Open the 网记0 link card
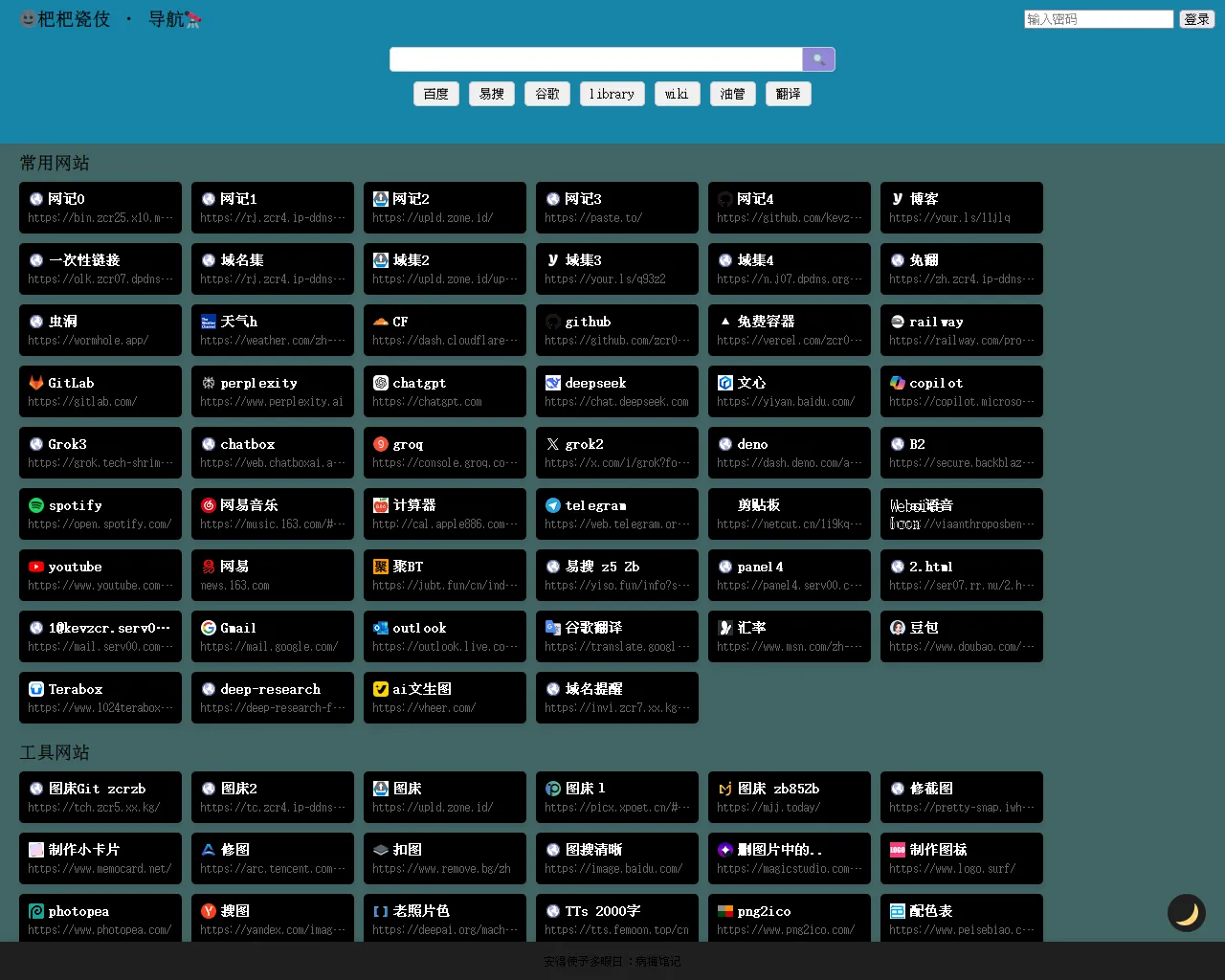1225x980 pixels. pos(100,208)
